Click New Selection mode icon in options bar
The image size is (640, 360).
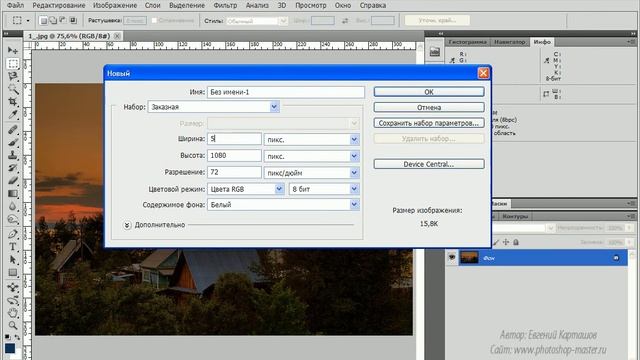point(44,20)
